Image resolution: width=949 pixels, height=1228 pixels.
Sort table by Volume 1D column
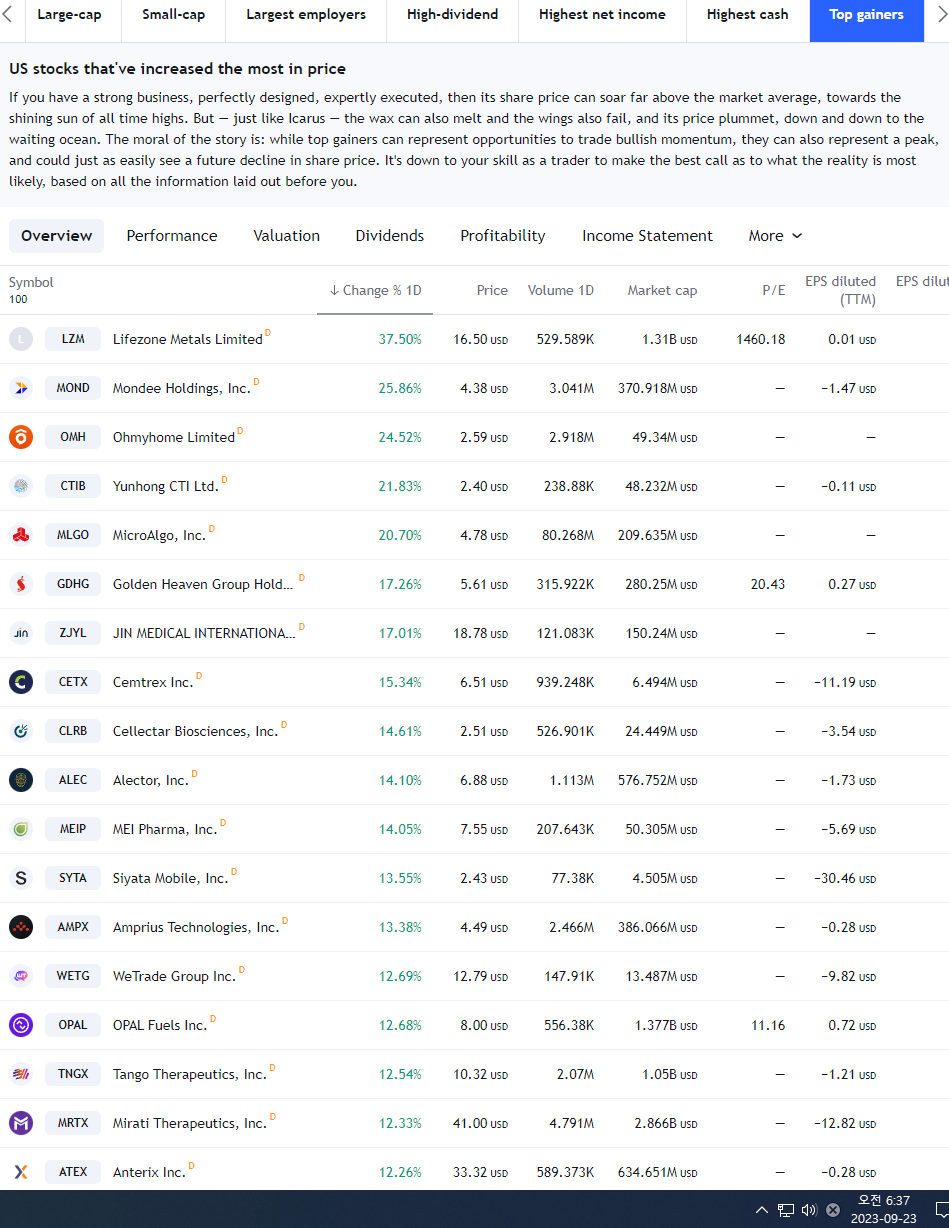(x=561, y=290)
